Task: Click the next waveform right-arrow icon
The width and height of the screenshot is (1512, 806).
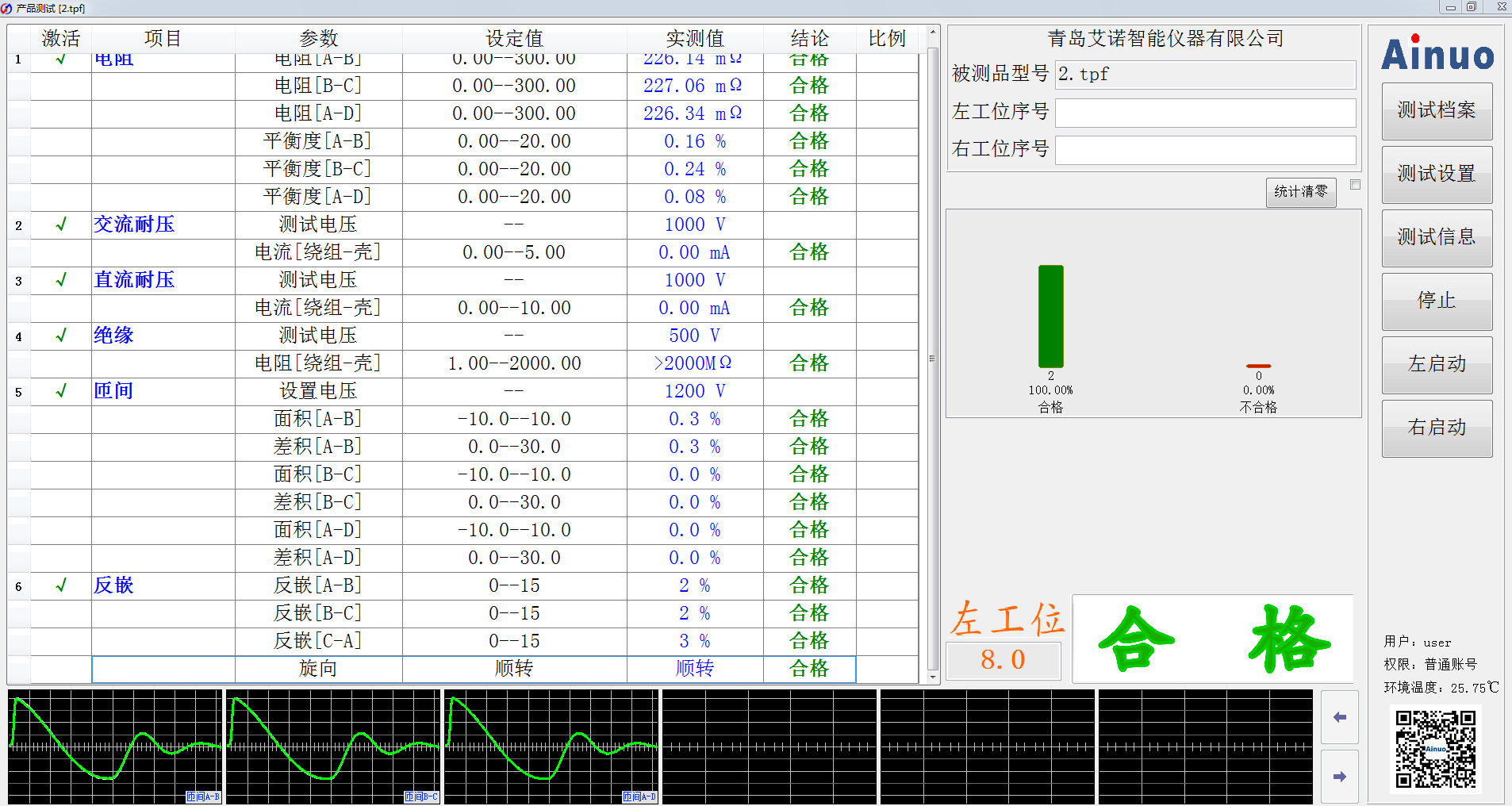Action: [x=1339, y=777]
